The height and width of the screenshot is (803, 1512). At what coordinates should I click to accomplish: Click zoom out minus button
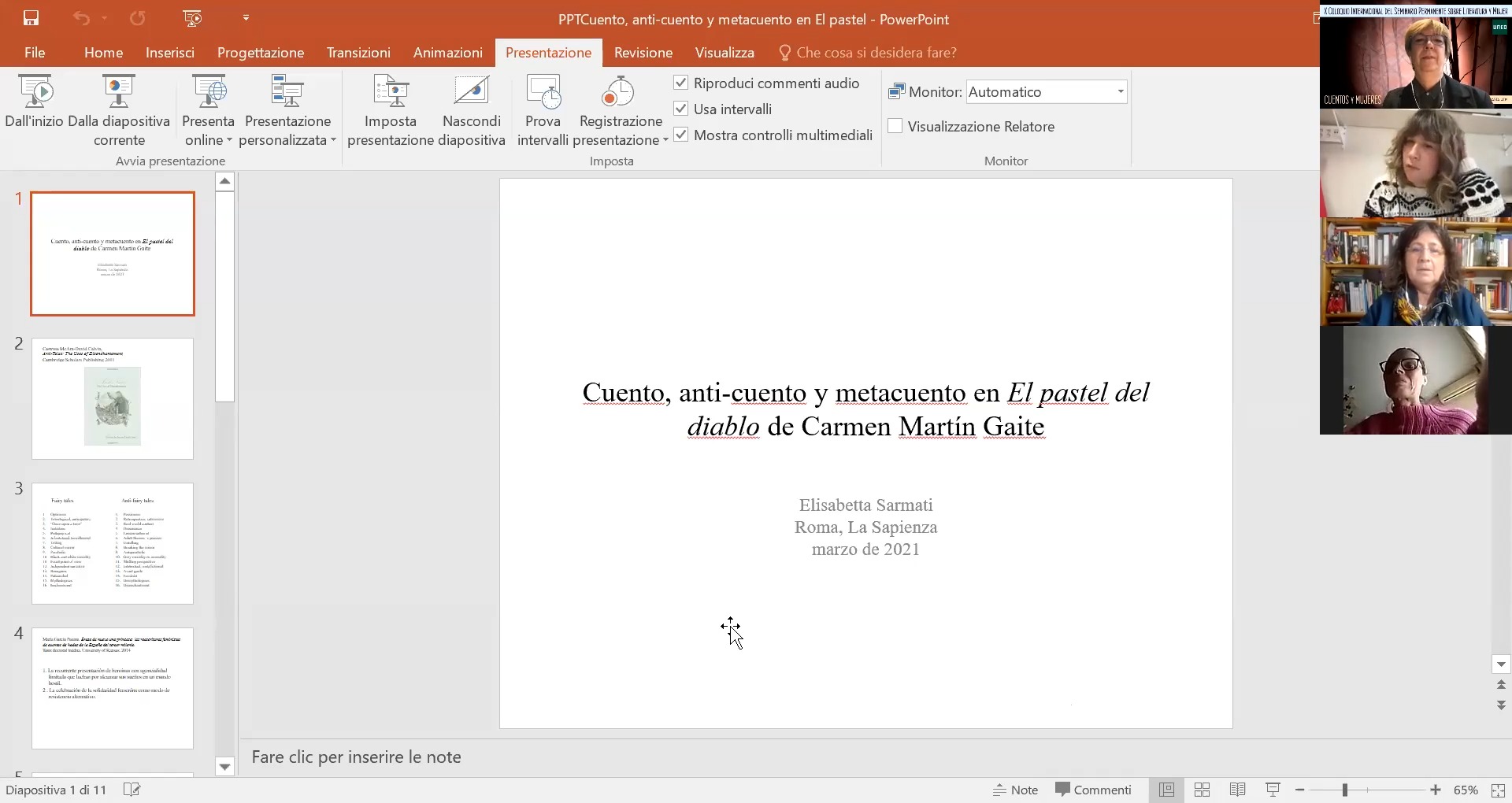click(1300, 790)
